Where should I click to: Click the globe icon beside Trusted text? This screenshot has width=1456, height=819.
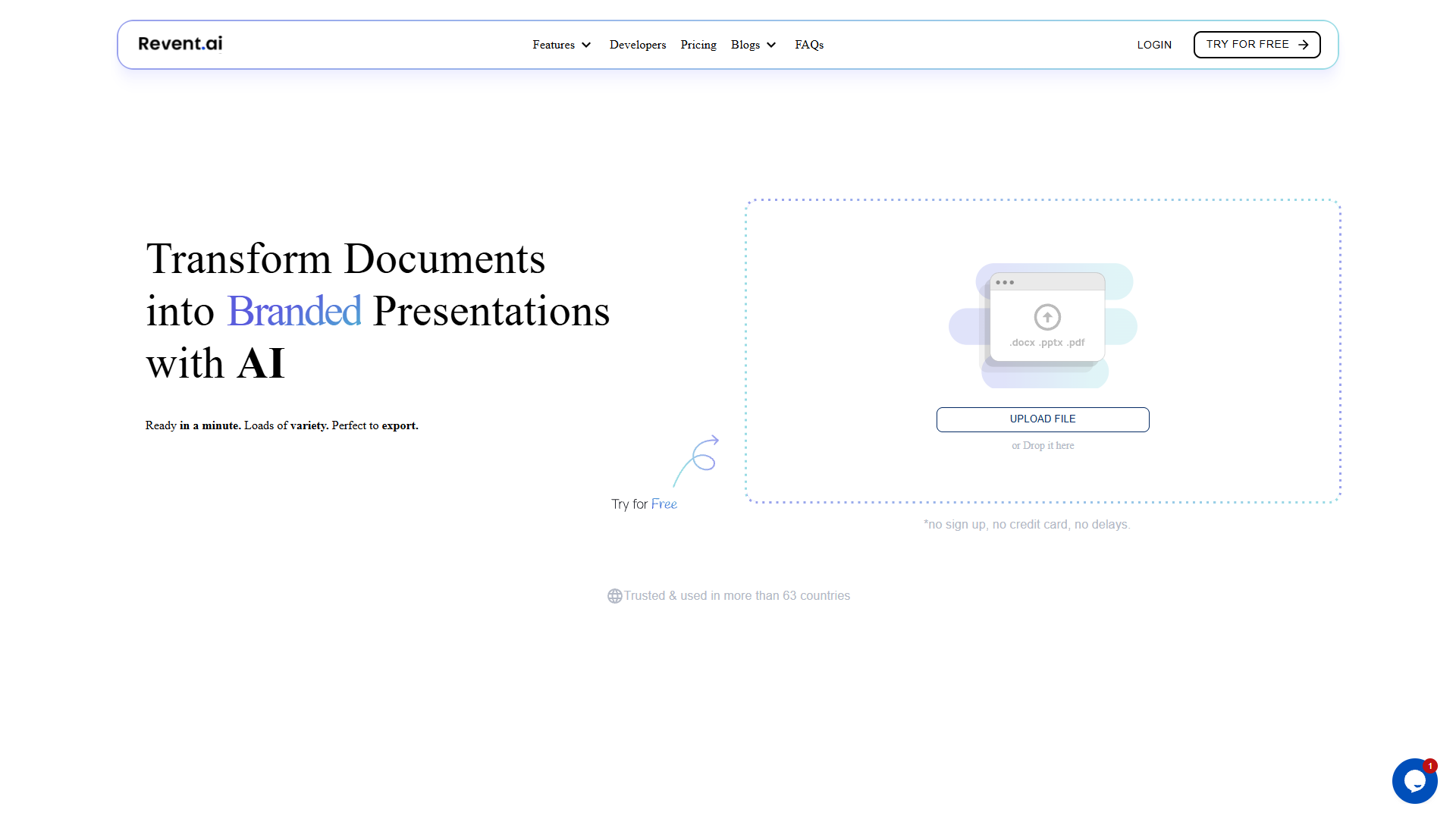[615, 596]
